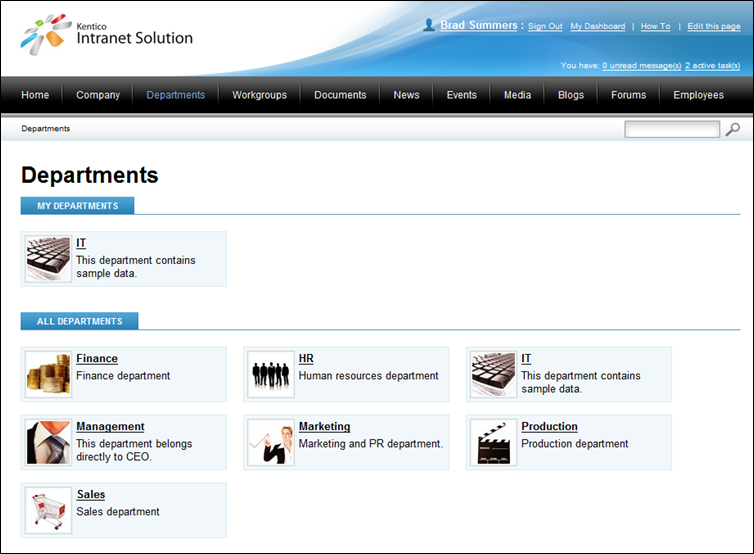
Task: Go to the Documents navigation tab
Action: click(x=340, y=95)
